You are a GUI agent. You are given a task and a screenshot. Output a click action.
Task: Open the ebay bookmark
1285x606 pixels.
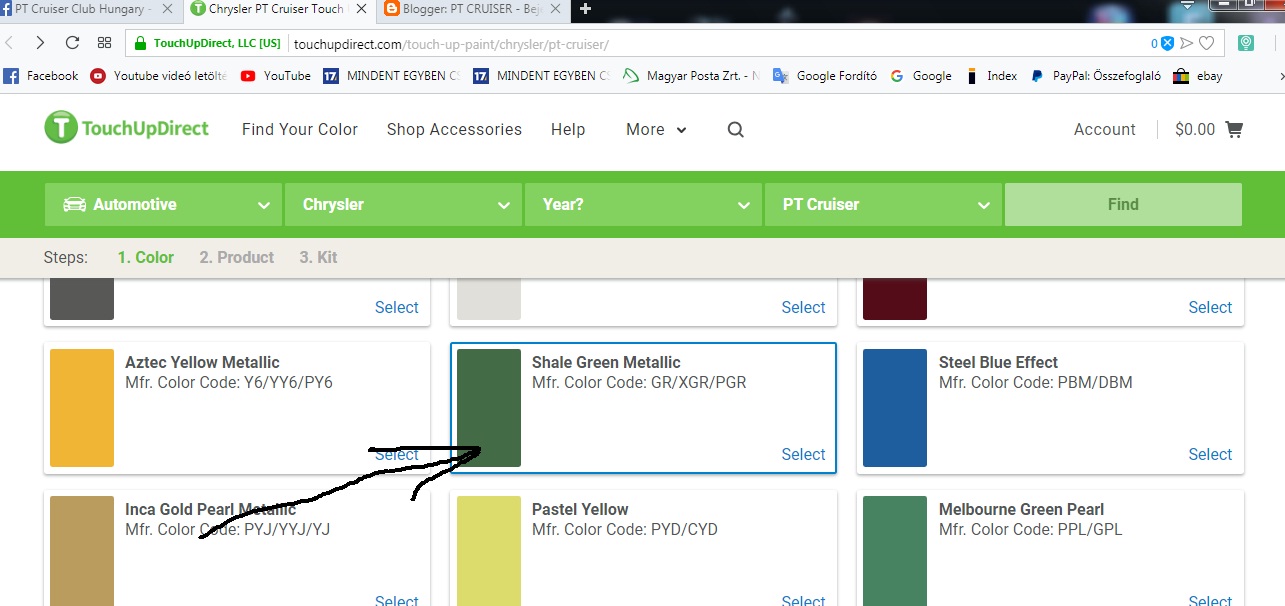(1198, 76)
